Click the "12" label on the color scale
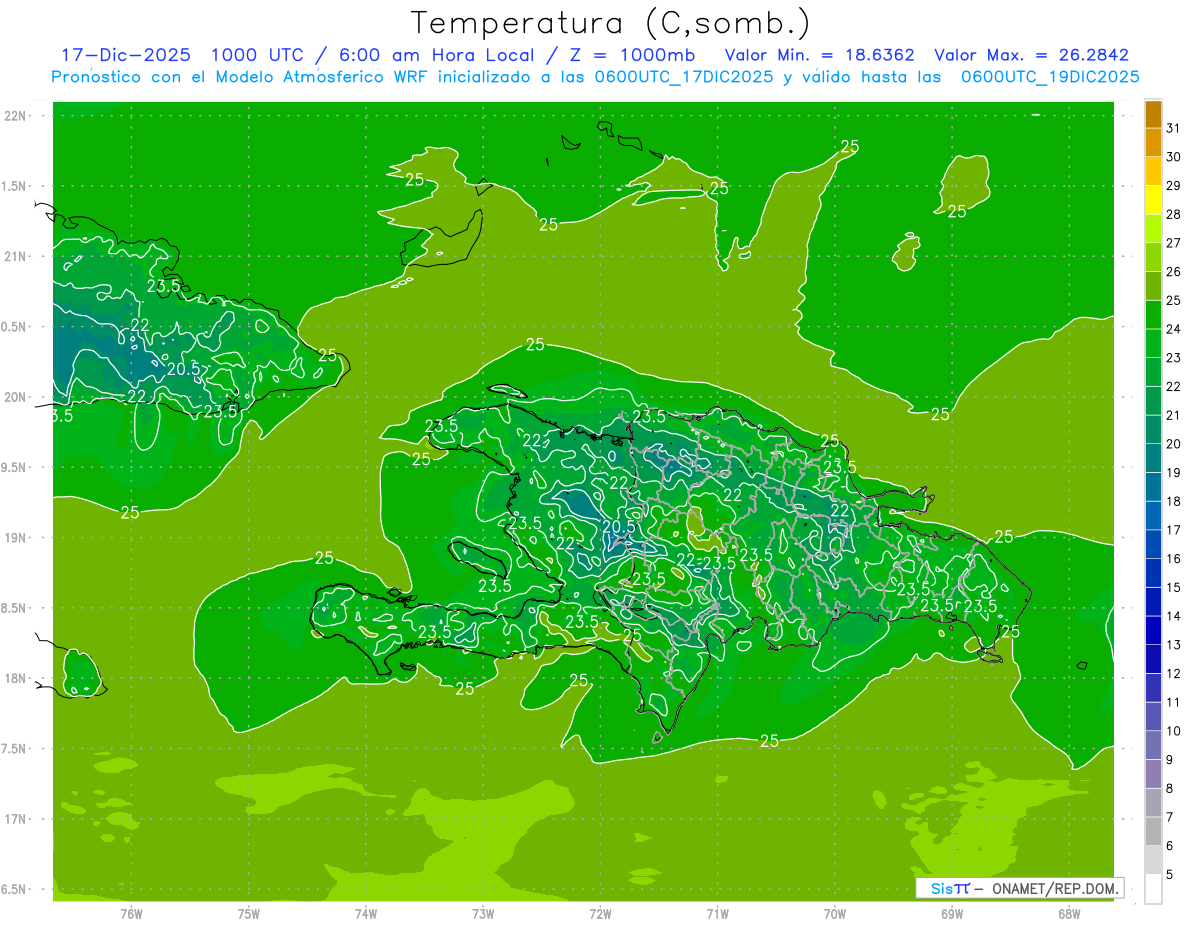 (1174, 674)
